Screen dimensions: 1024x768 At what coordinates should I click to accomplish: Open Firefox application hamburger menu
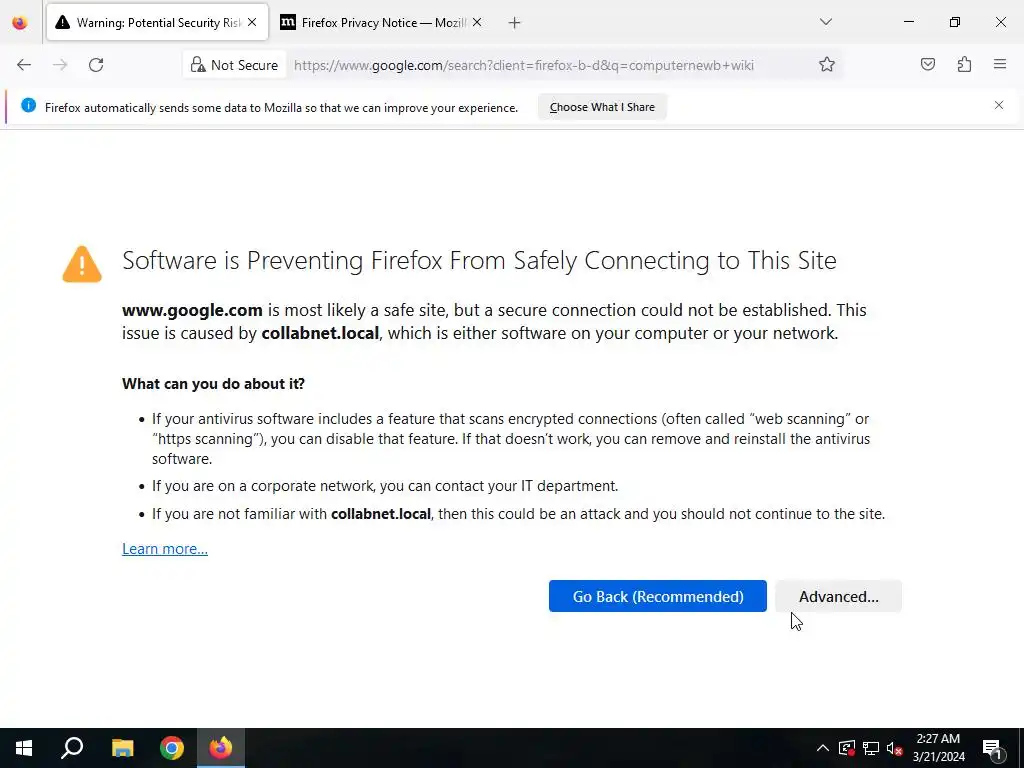click(1000, 65)
